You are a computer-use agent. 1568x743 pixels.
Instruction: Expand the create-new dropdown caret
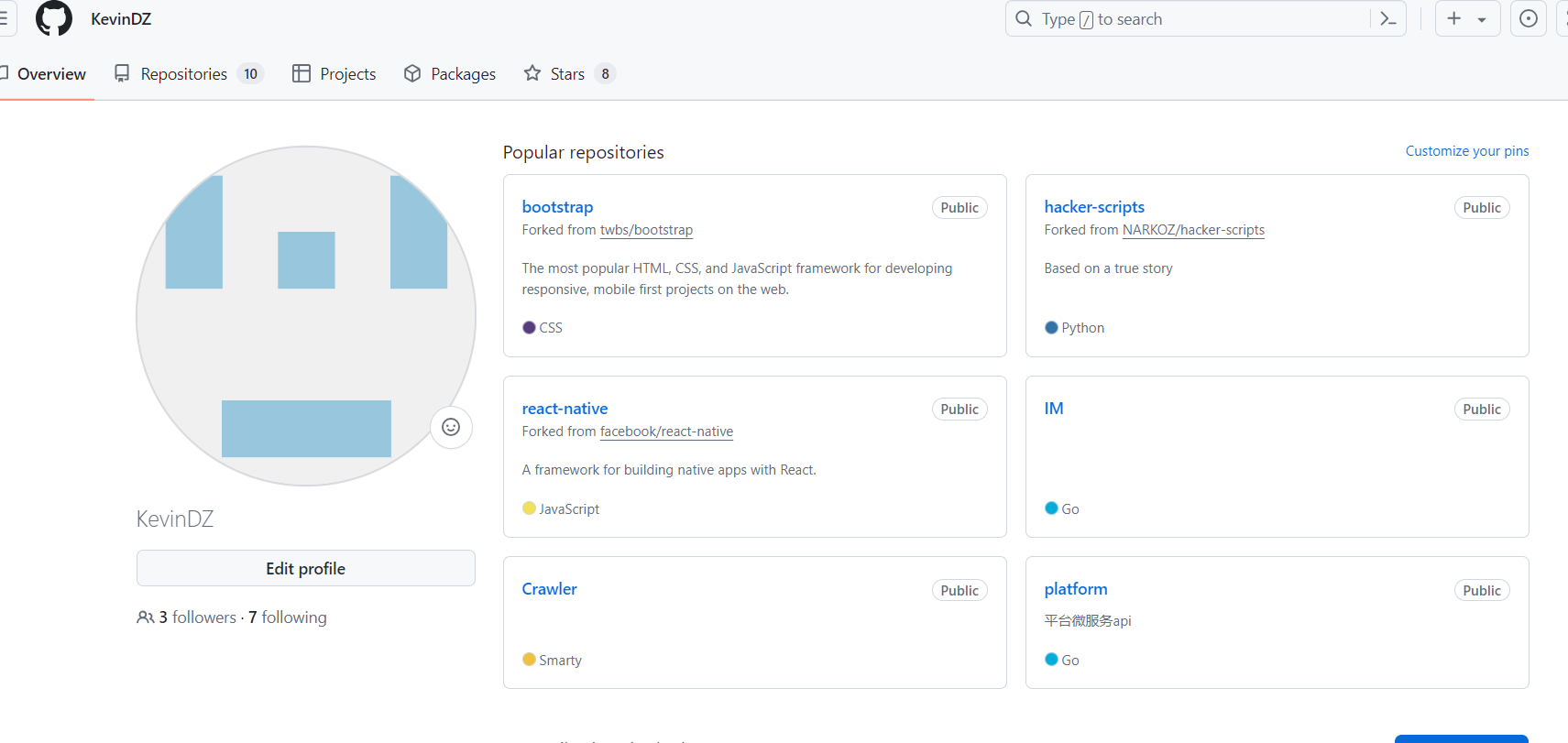(x=1482, y=19)
